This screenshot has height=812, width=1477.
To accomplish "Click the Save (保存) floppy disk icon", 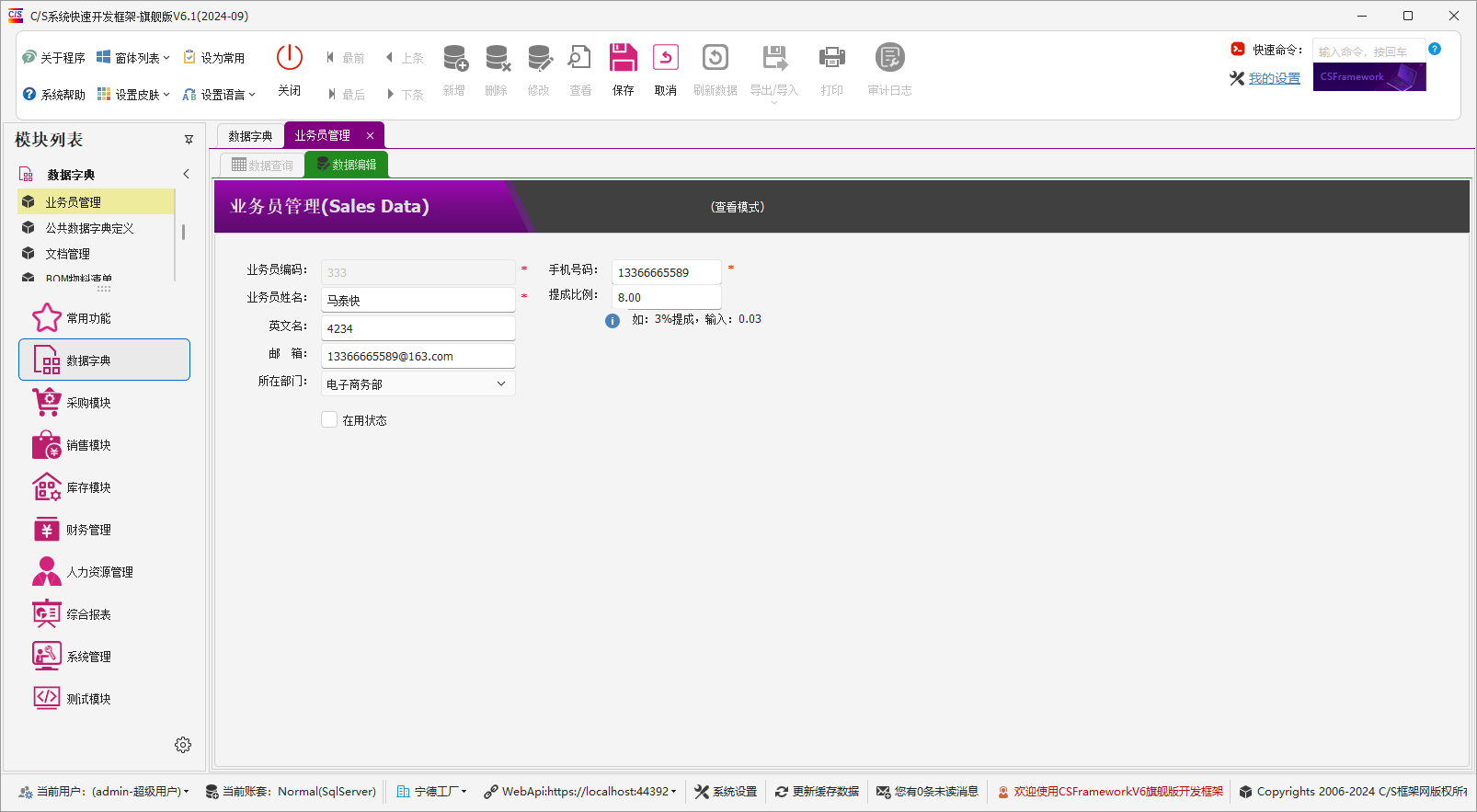I will point(624,57).
